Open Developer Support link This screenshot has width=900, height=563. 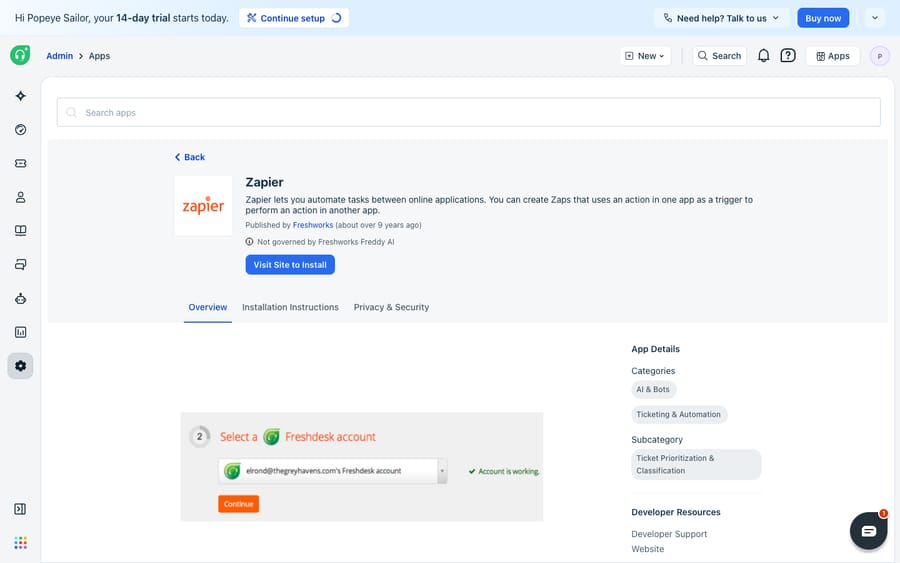669,534
